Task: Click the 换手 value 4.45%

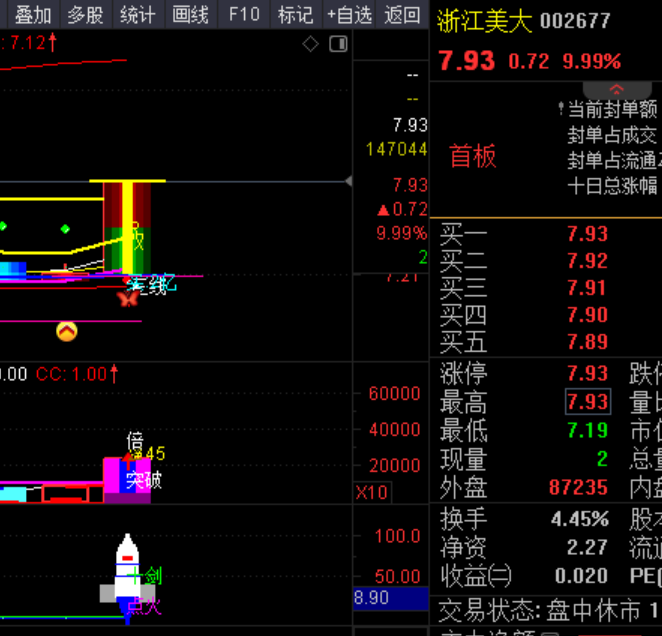Action: 580,519
